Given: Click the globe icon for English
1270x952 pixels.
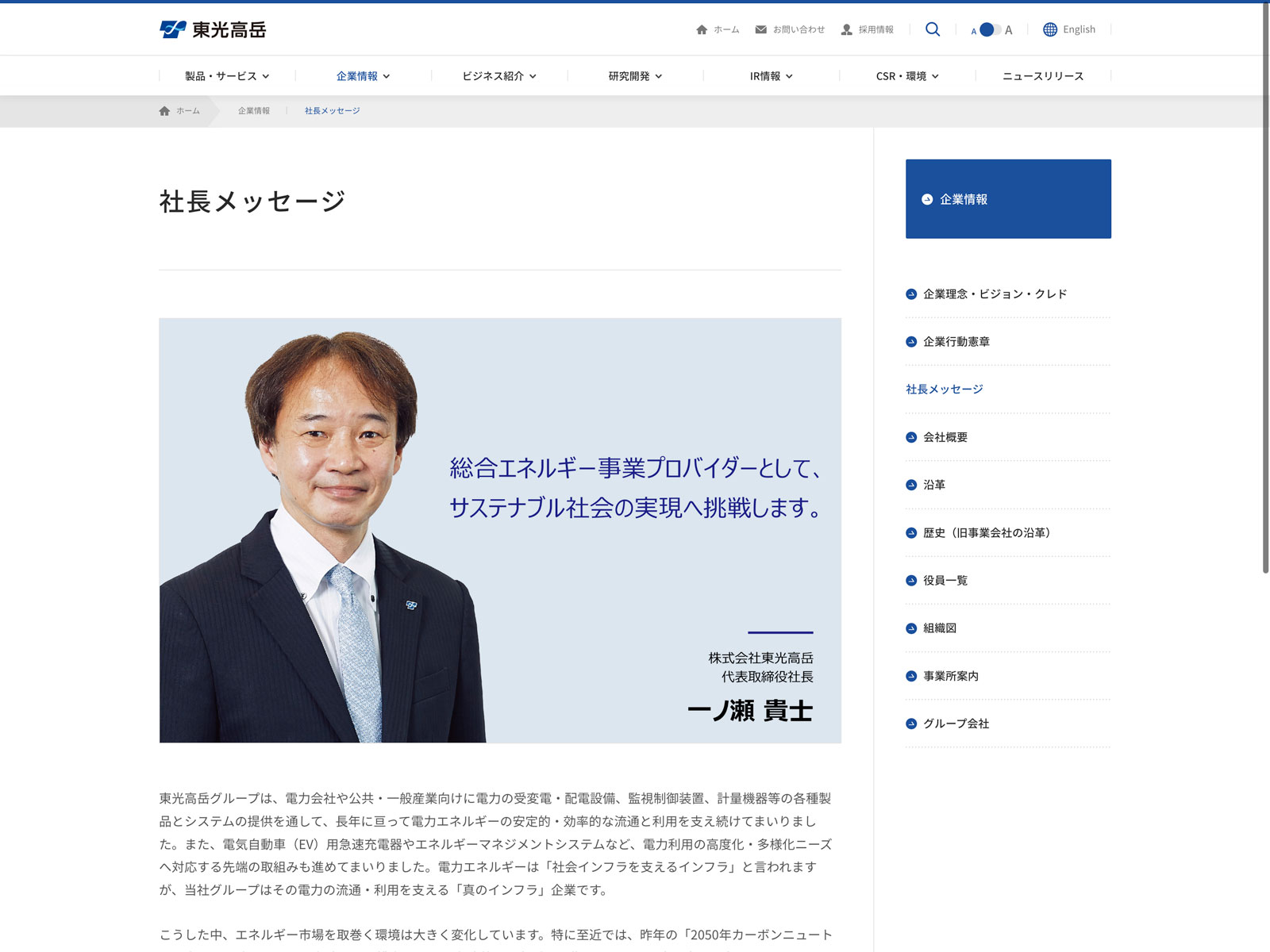Looking at the screenshot, I should [x=1050, y=29].
